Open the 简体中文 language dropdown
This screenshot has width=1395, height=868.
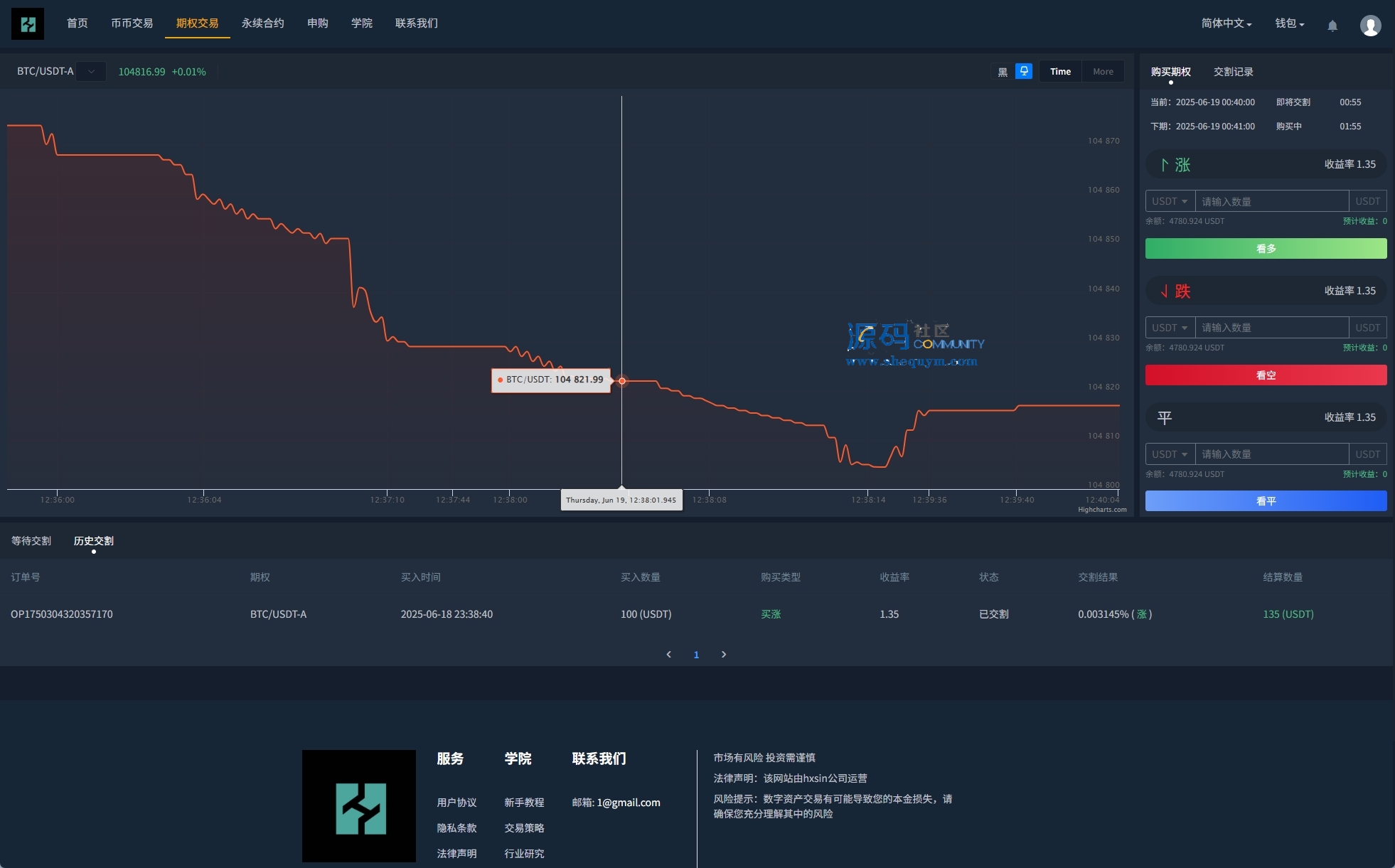click(x=1226, y=23)
